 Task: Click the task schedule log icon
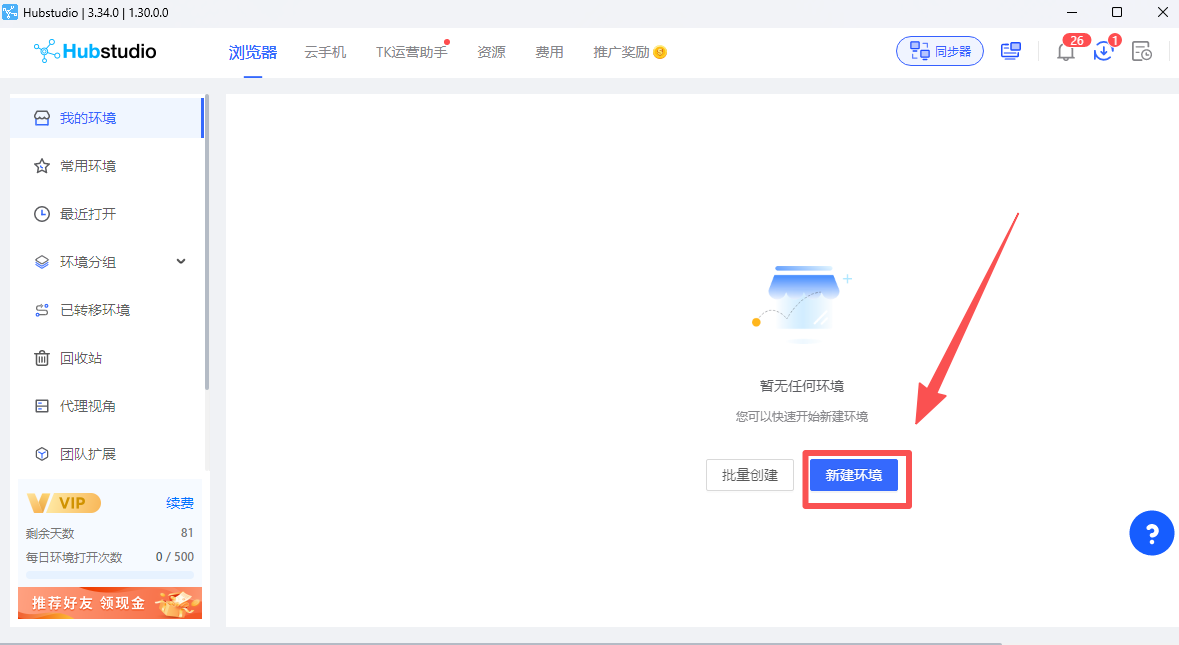pos(1141,52)
